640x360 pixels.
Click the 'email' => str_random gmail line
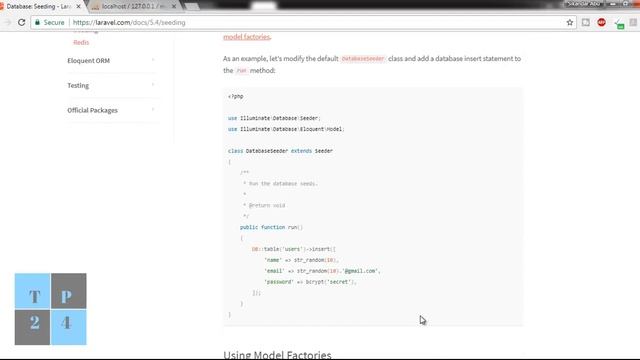(322, 271)
